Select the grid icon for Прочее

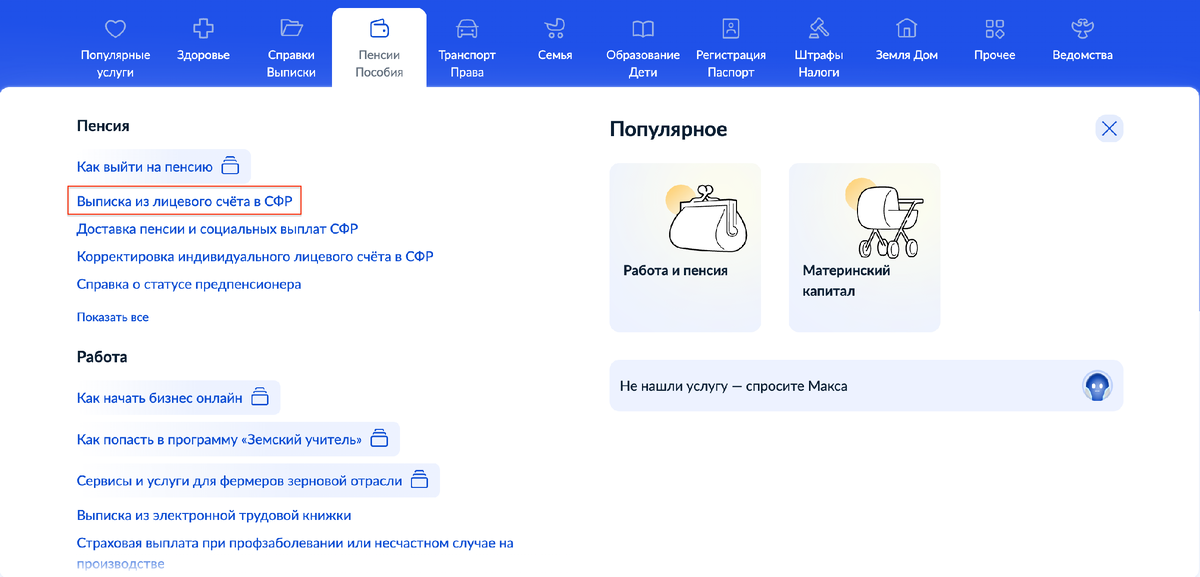click(x=993, y=29)
